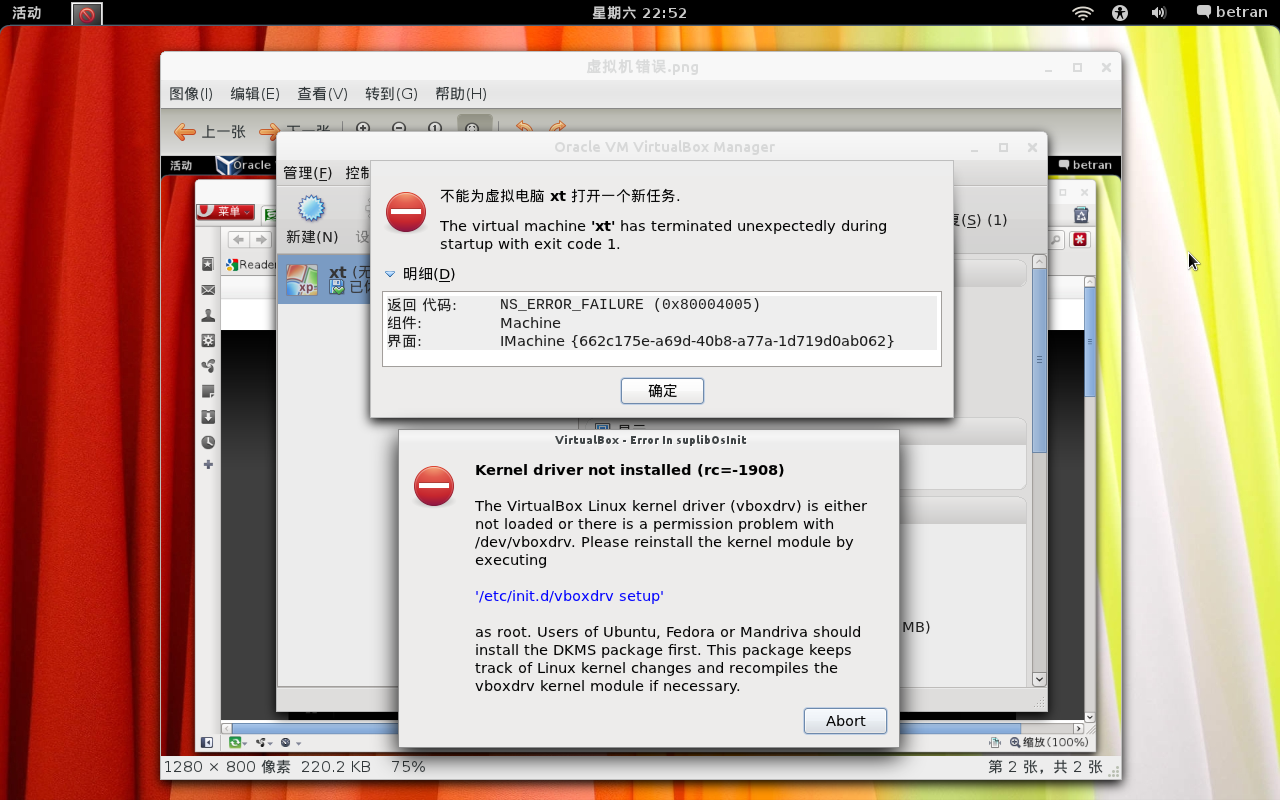1280x800 pixels.
Task: Open the accessibility menu icon
Action: click(1120, 13)
